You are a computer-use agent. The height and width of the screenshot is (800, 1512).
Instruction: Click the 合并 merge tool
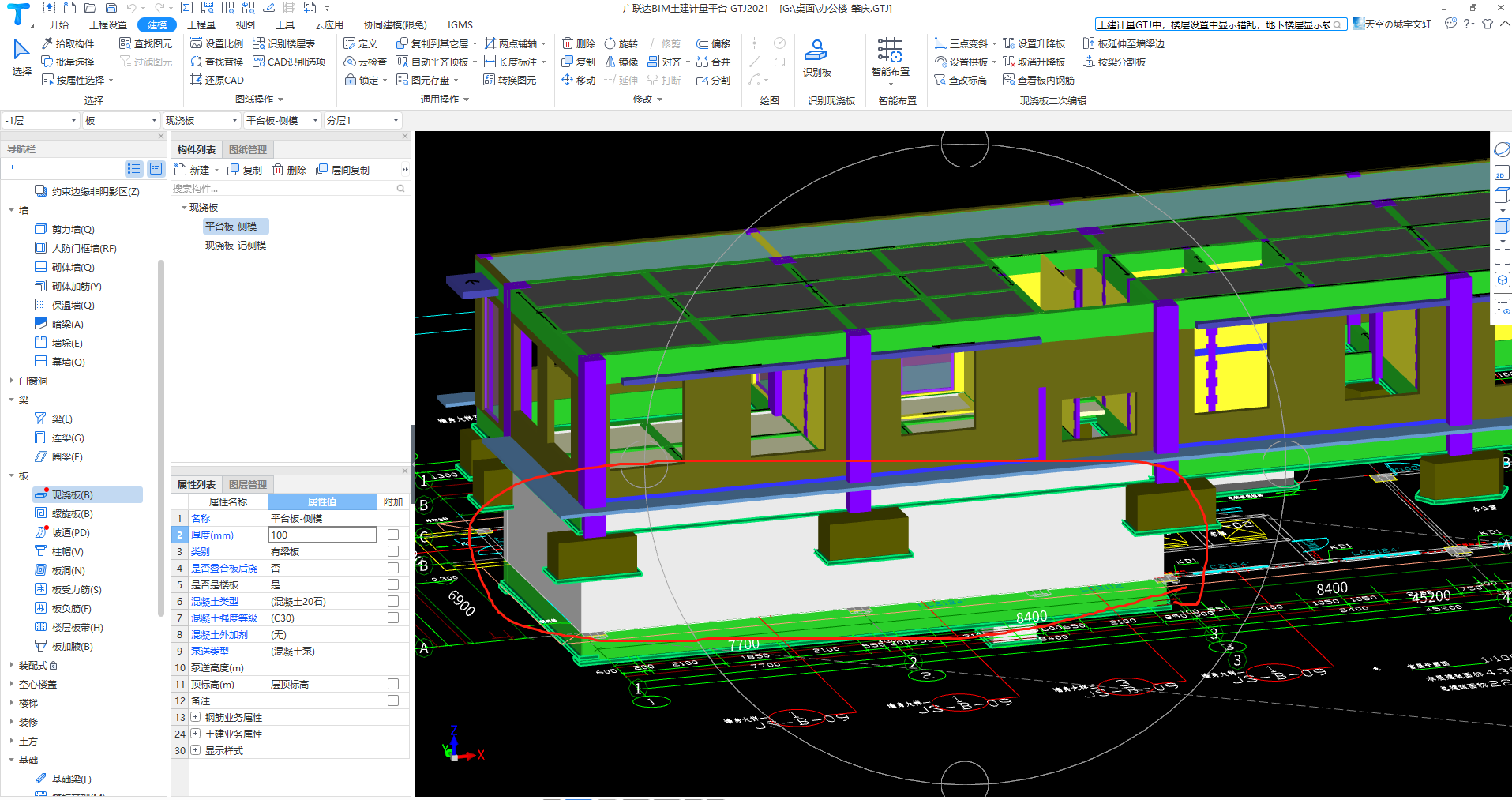(x=714, y=62)
